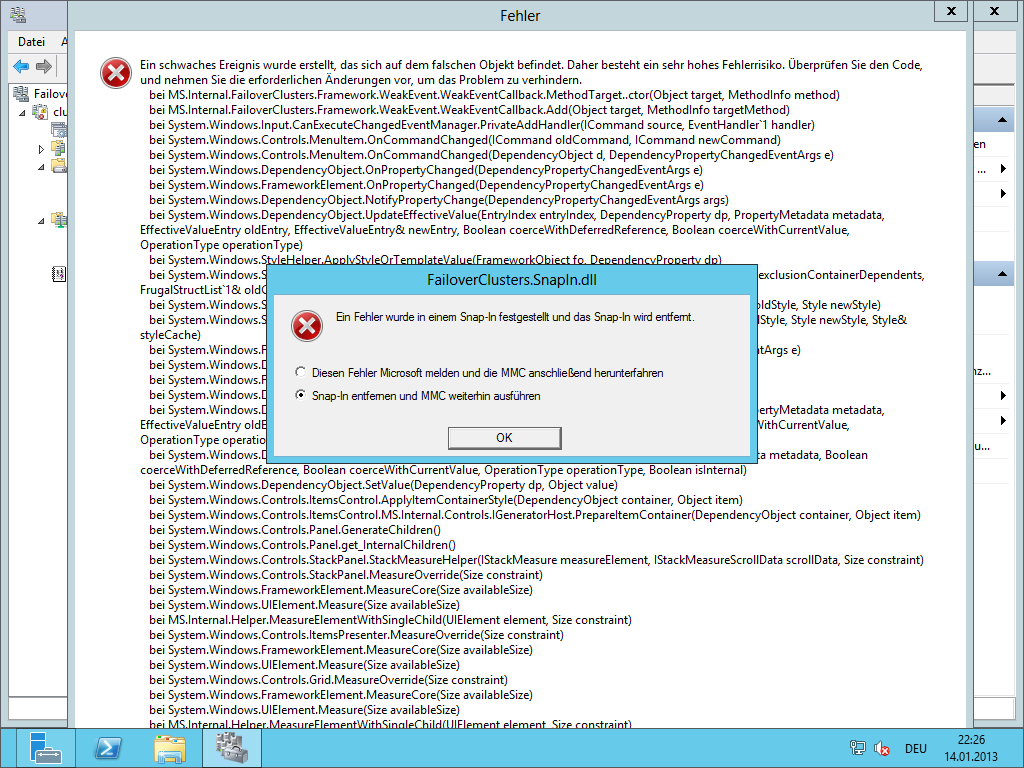Viewport: 1024px width, 768px height.
Task: Click the network status tray icon
Action: 857,748
